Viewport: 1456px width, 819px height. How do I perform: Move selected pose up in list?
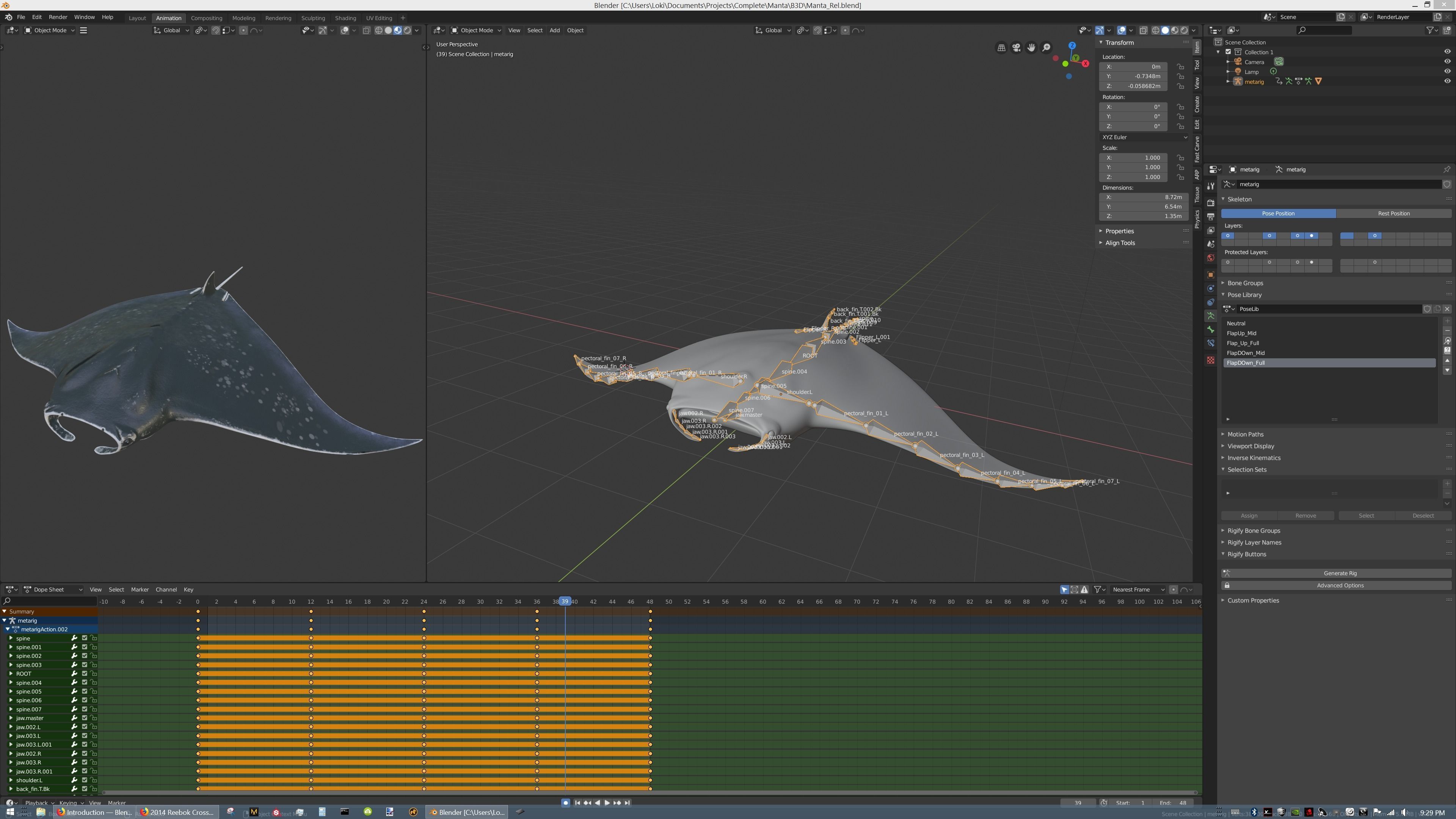[x=1447, y=361]
